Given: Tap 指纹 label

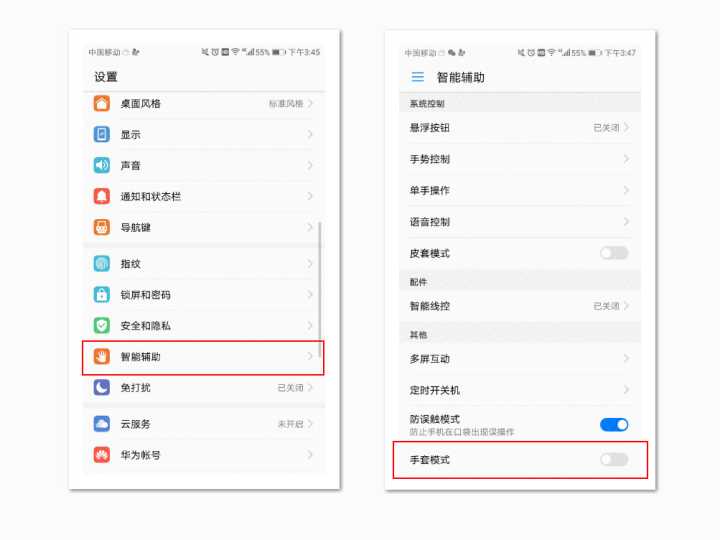Looking at the screenshot, I should pyautogui.click(x=130, y=264).
